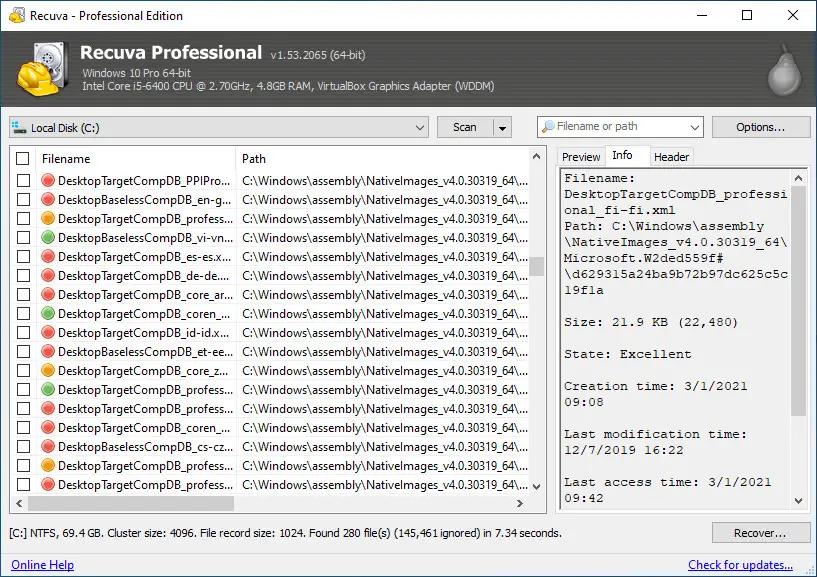
Task: Click the green status icon for DesktopBaselessCompDB_vi-vn
Action: click(x=48, y=238)
